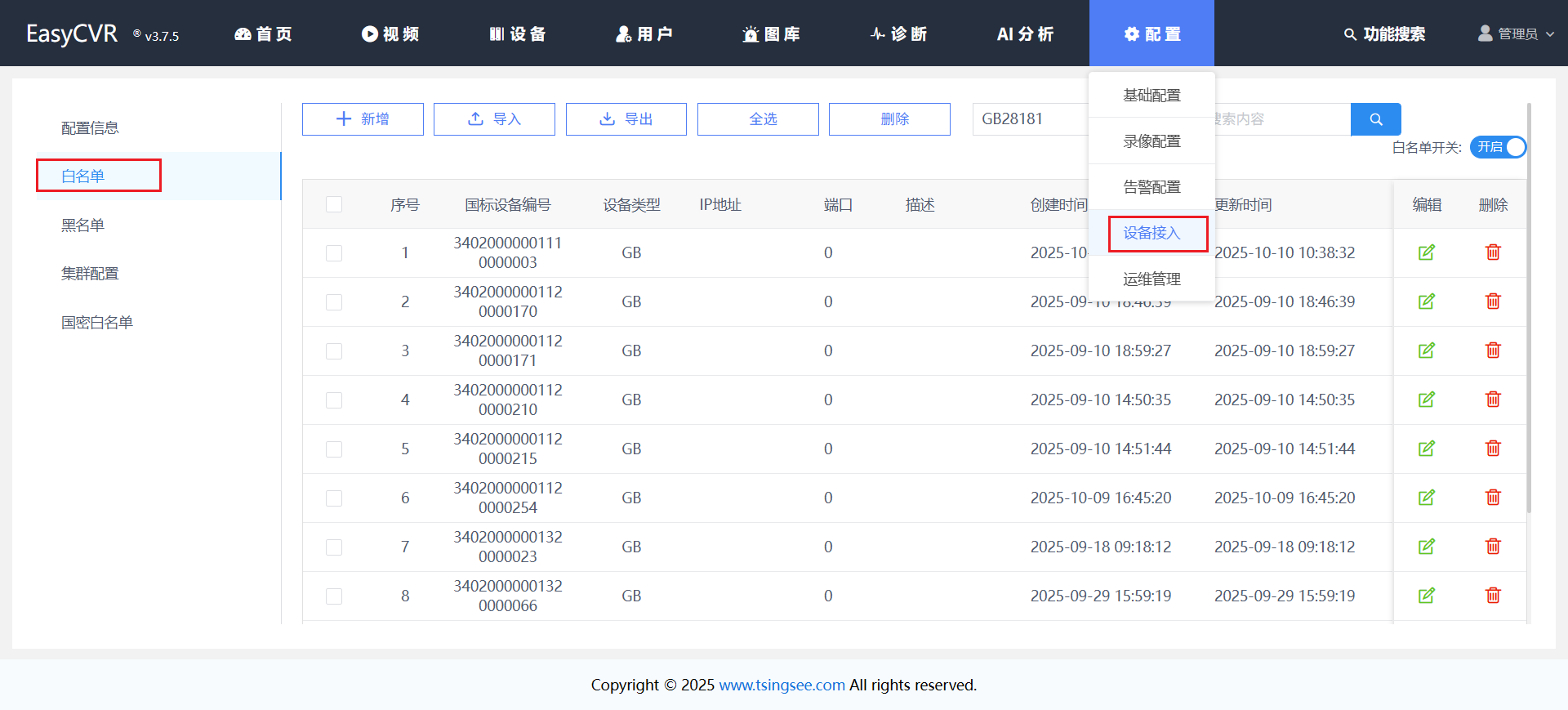Delete row with device ID ending 0000254
The image size is (1568, 710).
click(1493, 498)
